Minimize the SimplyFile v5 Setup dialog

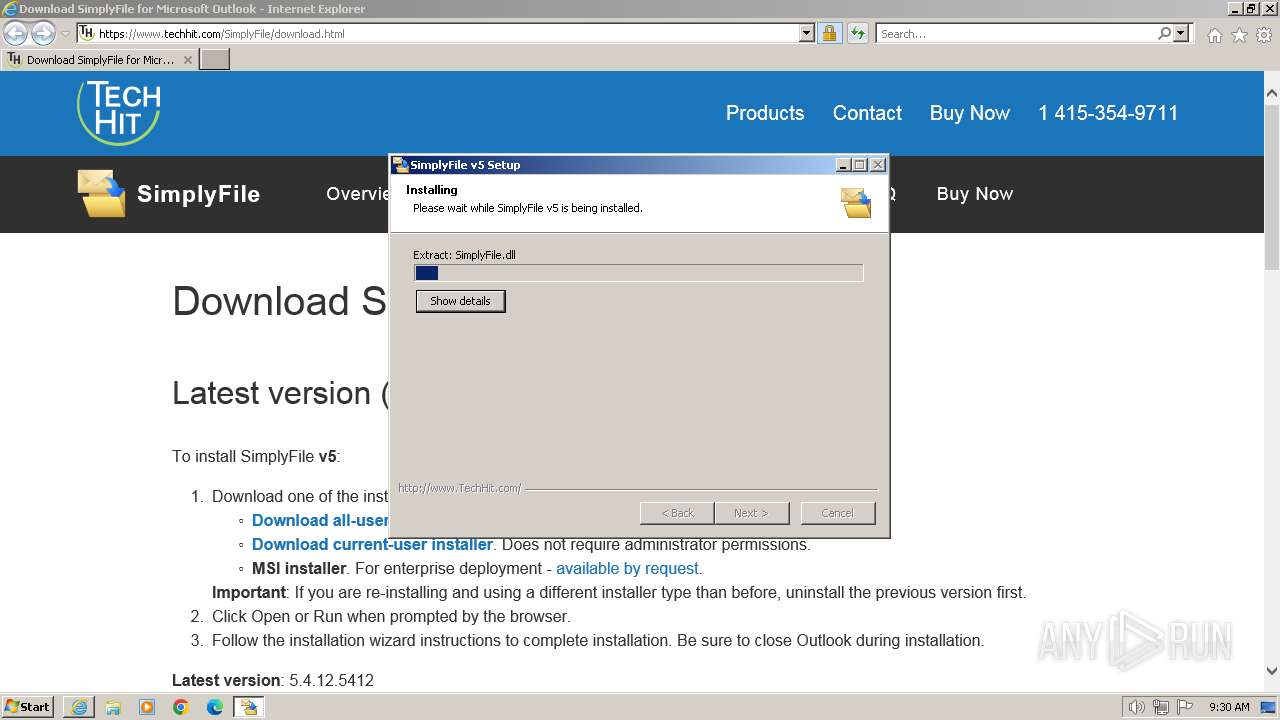click(843, 165)
